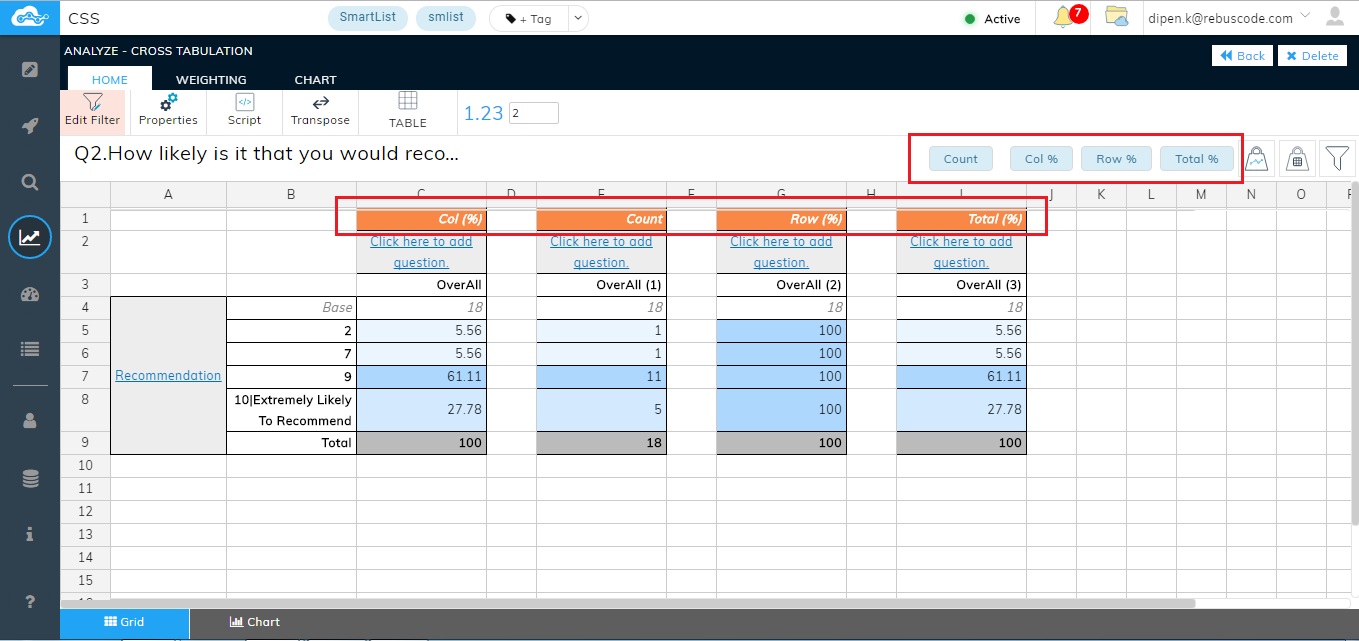Click the filter funnel icon at right
The image size is (1359, 641).
click(x=1337, y=158)
